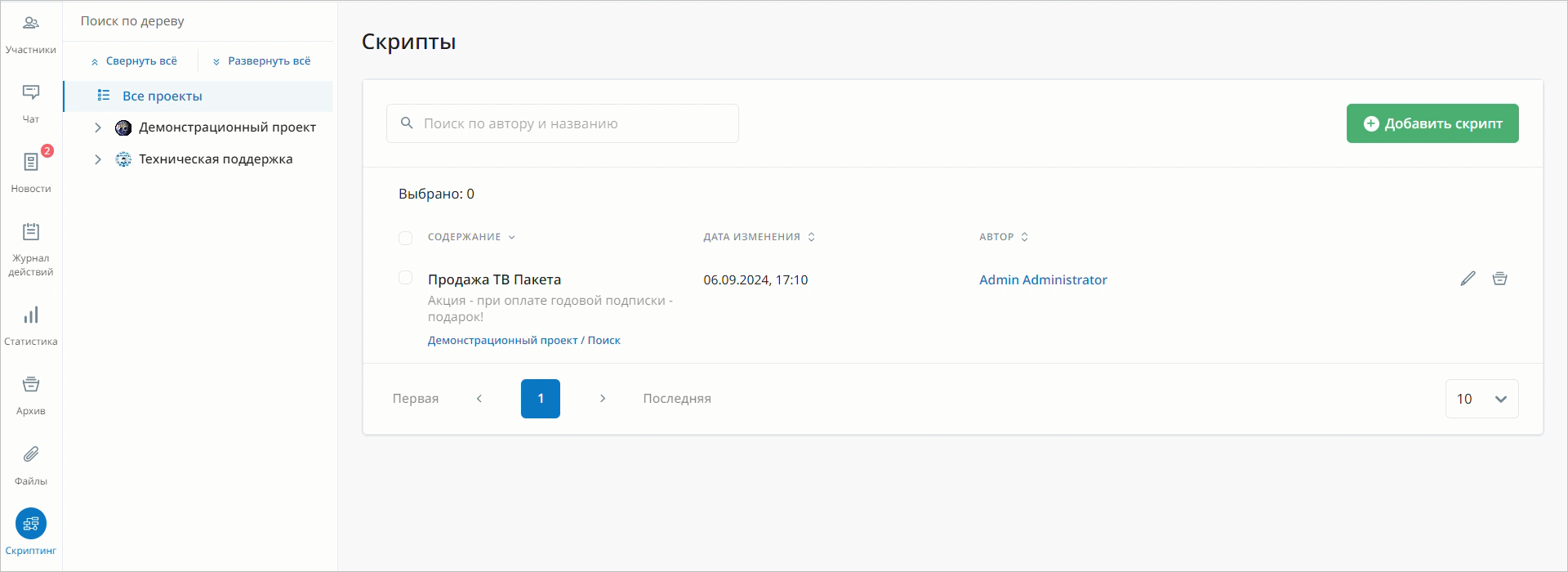Open the page-size dropdown showing 10
Viewport: 1568px width, 572px height.
coord(1481,399)
